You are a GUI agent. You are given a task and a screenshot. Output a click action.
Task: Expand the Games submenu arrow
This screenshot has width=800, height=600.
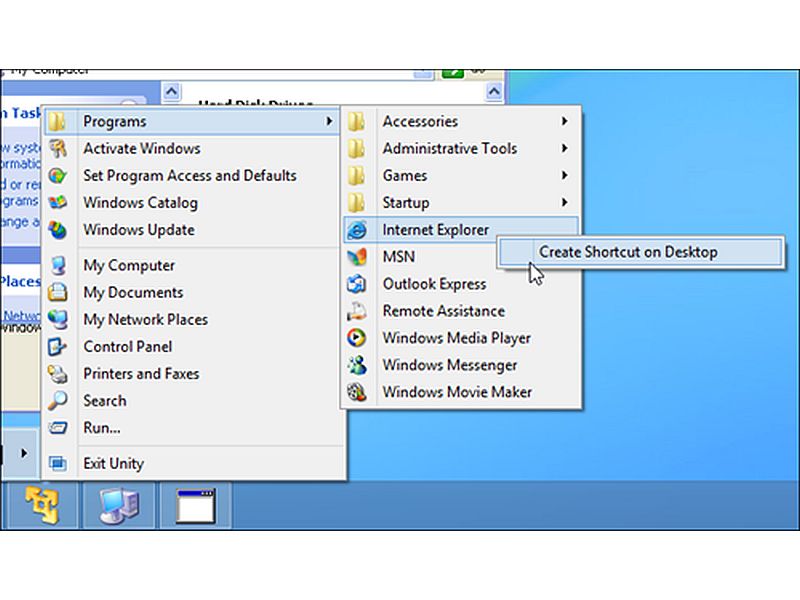(x=564, y=176)
